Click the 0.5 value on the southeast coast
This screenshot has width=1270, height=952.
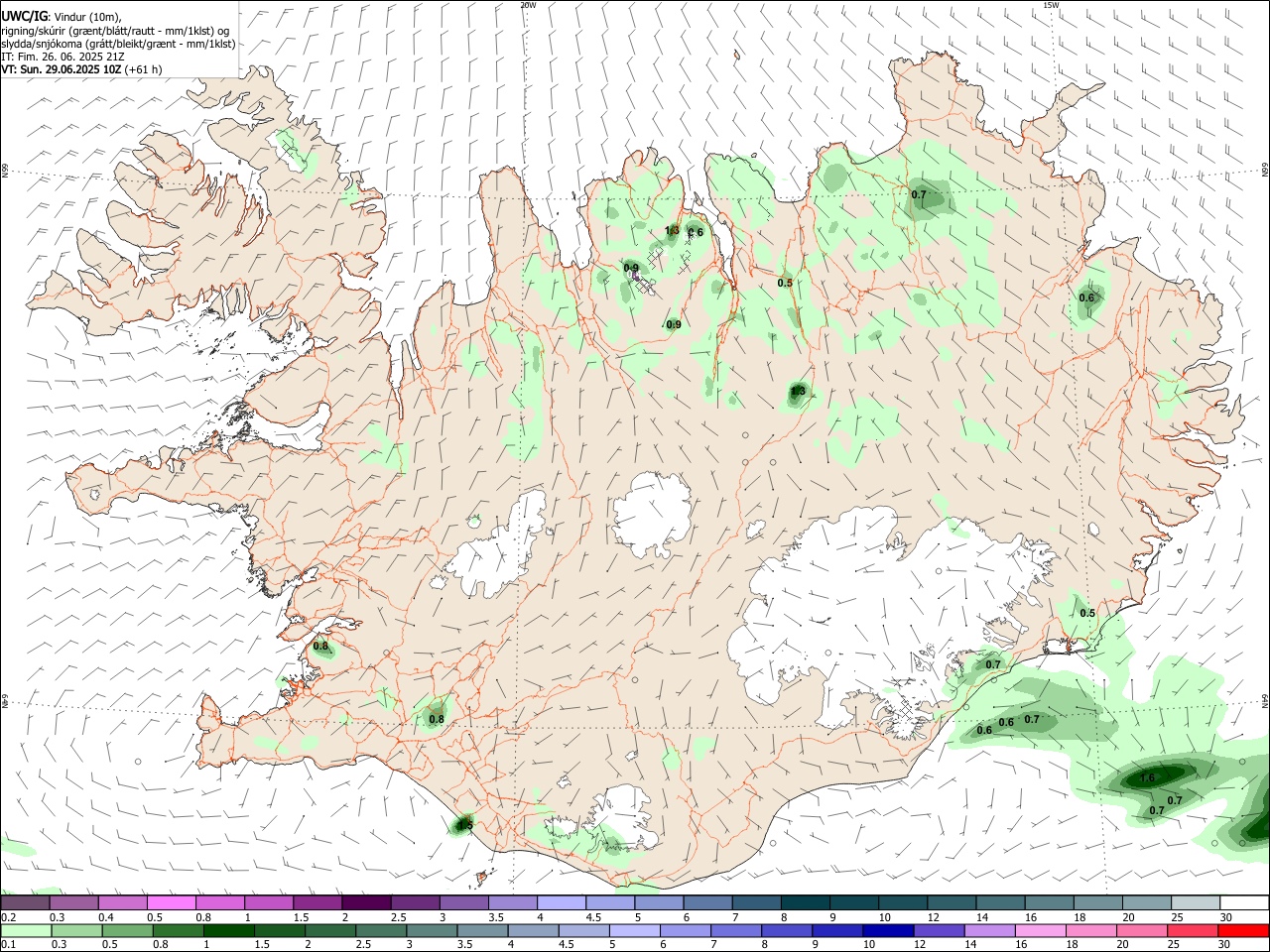[x=1087, y=613]
